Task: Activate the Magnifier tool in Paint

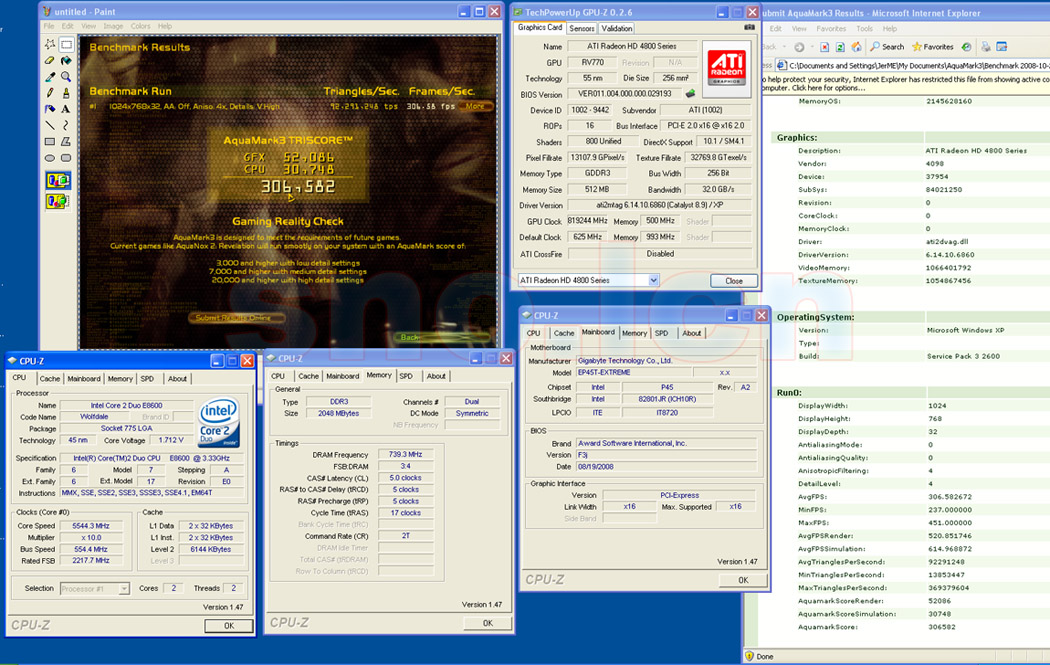Action: [x=66, y=76]
